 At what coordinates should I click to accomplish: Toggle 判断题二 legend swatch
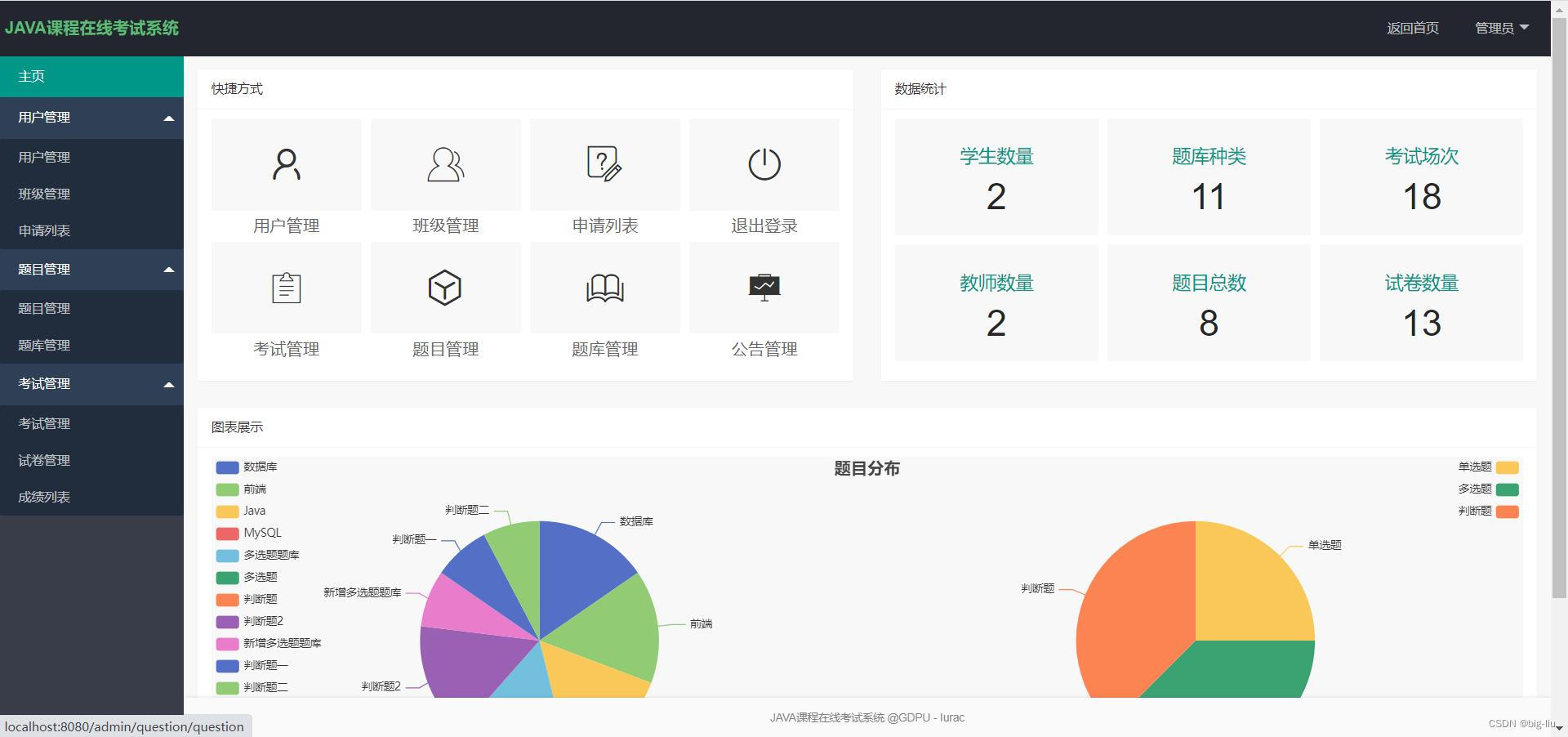(x=227, y=688)
